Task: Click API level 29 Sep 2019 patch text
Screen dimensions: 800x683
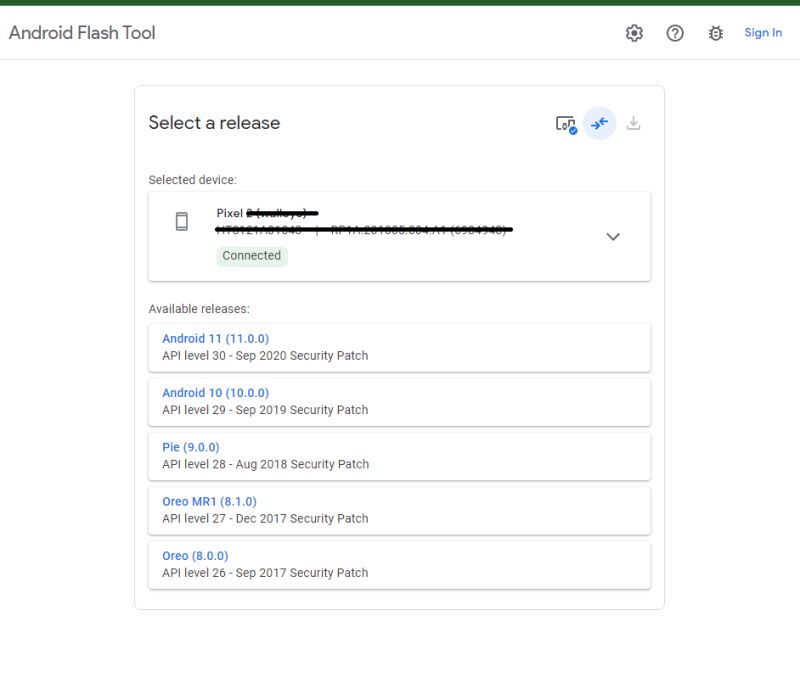Action: tap(265, 410)
